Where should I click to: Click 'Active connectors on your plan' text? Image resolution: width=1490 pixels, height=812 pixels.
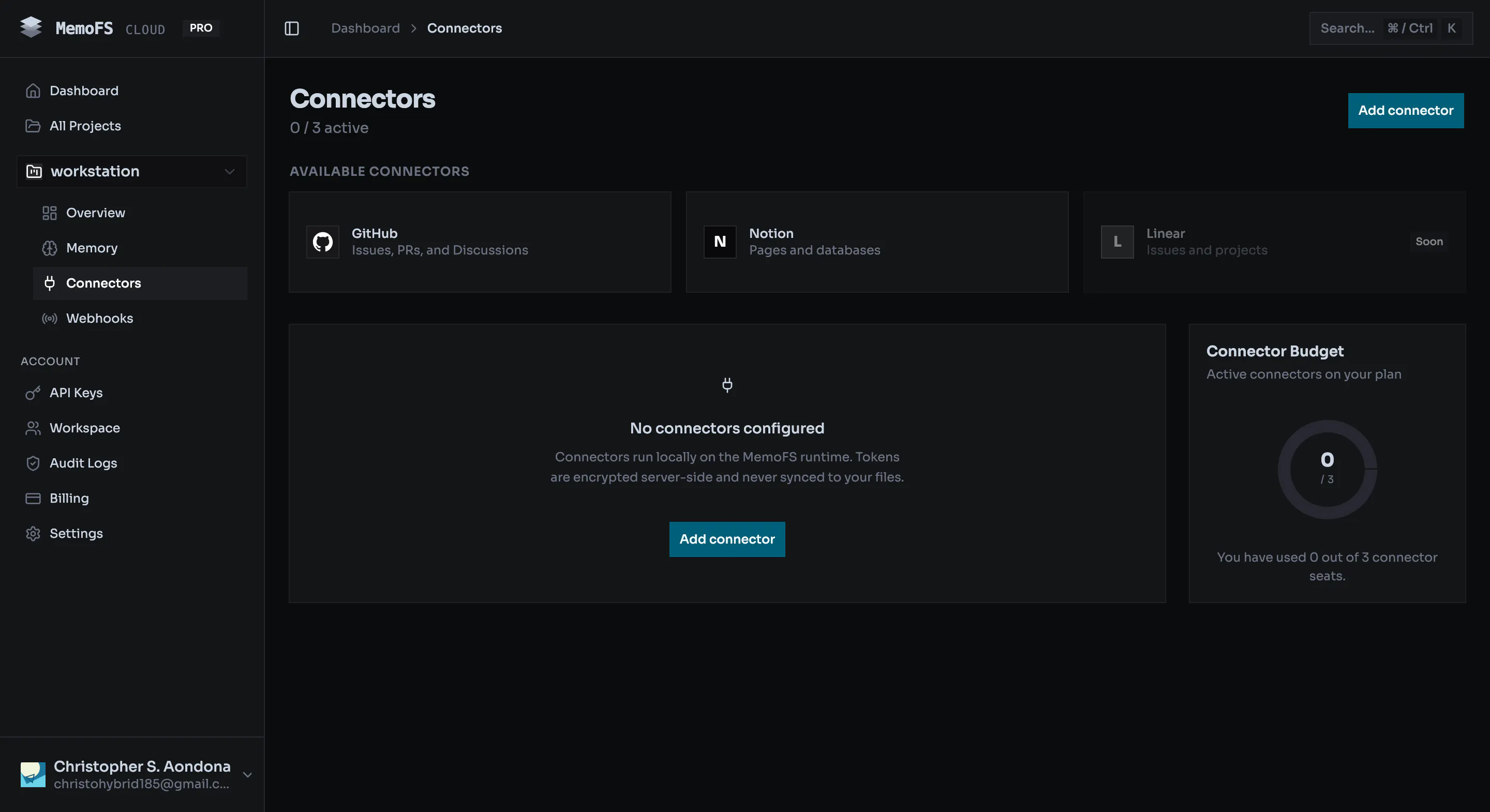1304,374
